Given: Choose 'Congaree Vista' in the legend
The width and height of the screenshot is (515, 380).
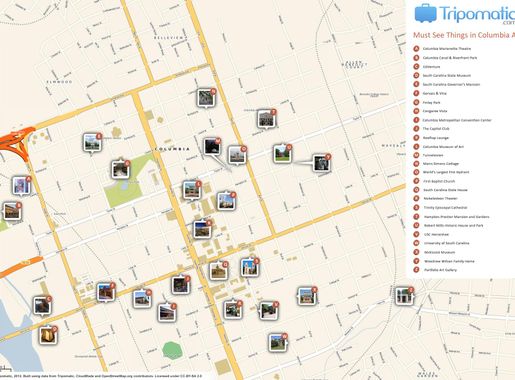Looking at the screenshot, I should (435, 111).
